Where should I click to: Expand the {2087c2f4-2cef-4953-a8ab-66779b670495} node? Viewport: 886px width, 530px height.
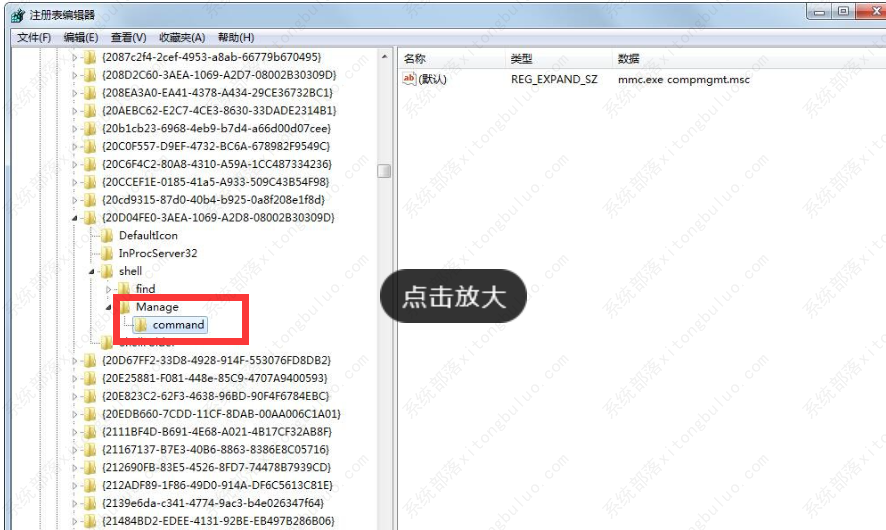coord(75,57)
